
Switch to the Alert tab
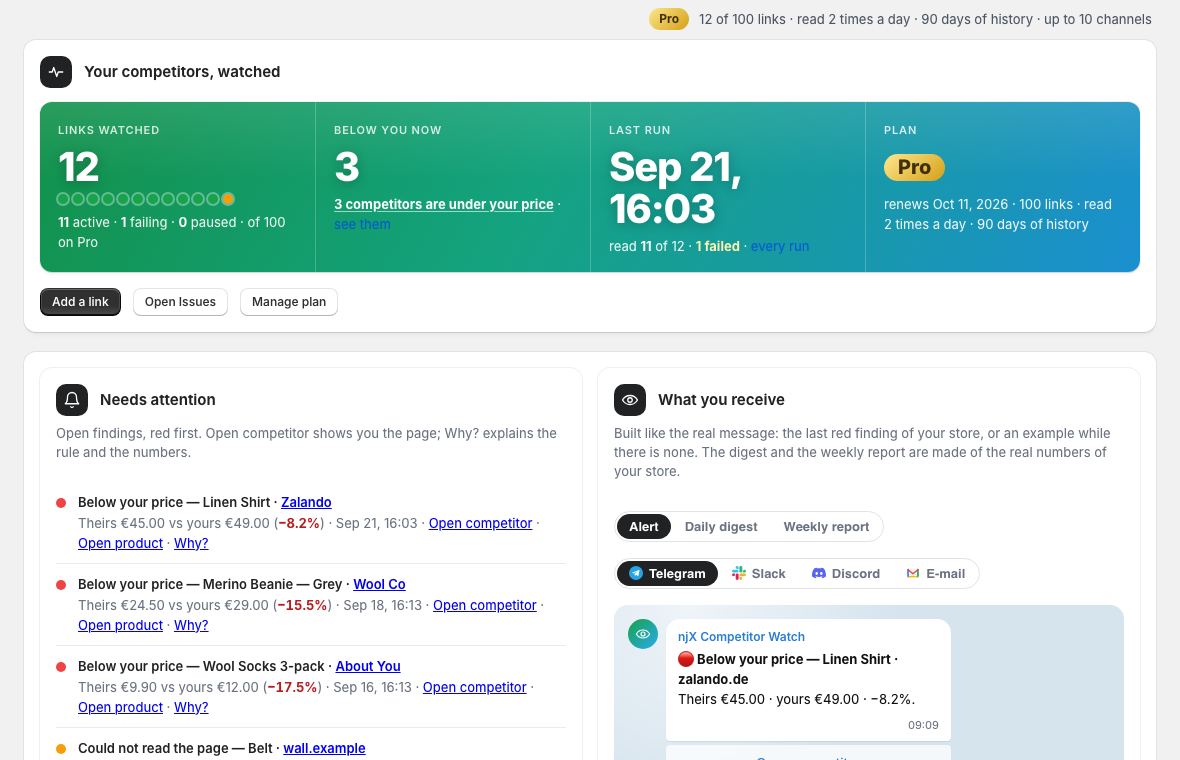coord(643,527)
